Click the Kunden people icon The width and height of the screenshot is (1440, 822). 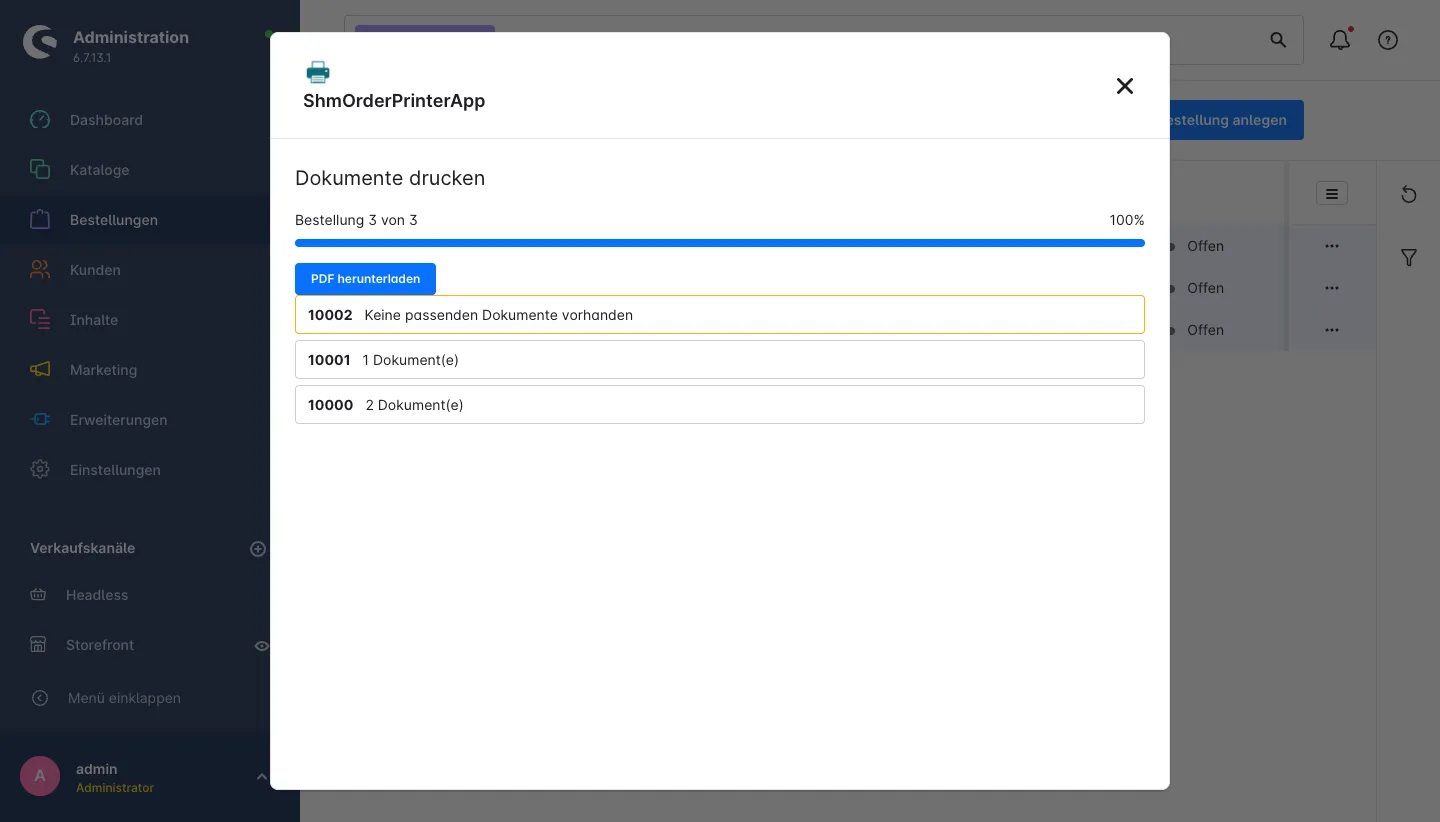coord(40,270)
